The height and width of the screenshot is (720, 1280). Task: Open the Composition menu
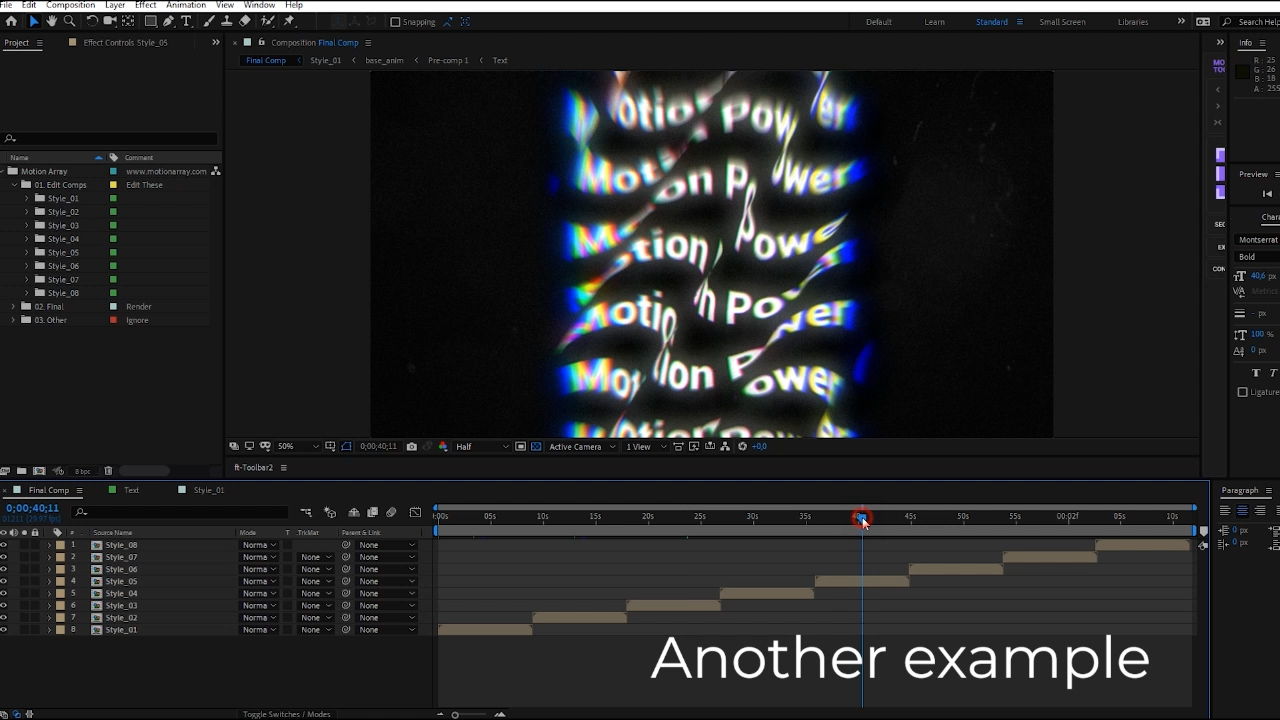tap(70, 5)
